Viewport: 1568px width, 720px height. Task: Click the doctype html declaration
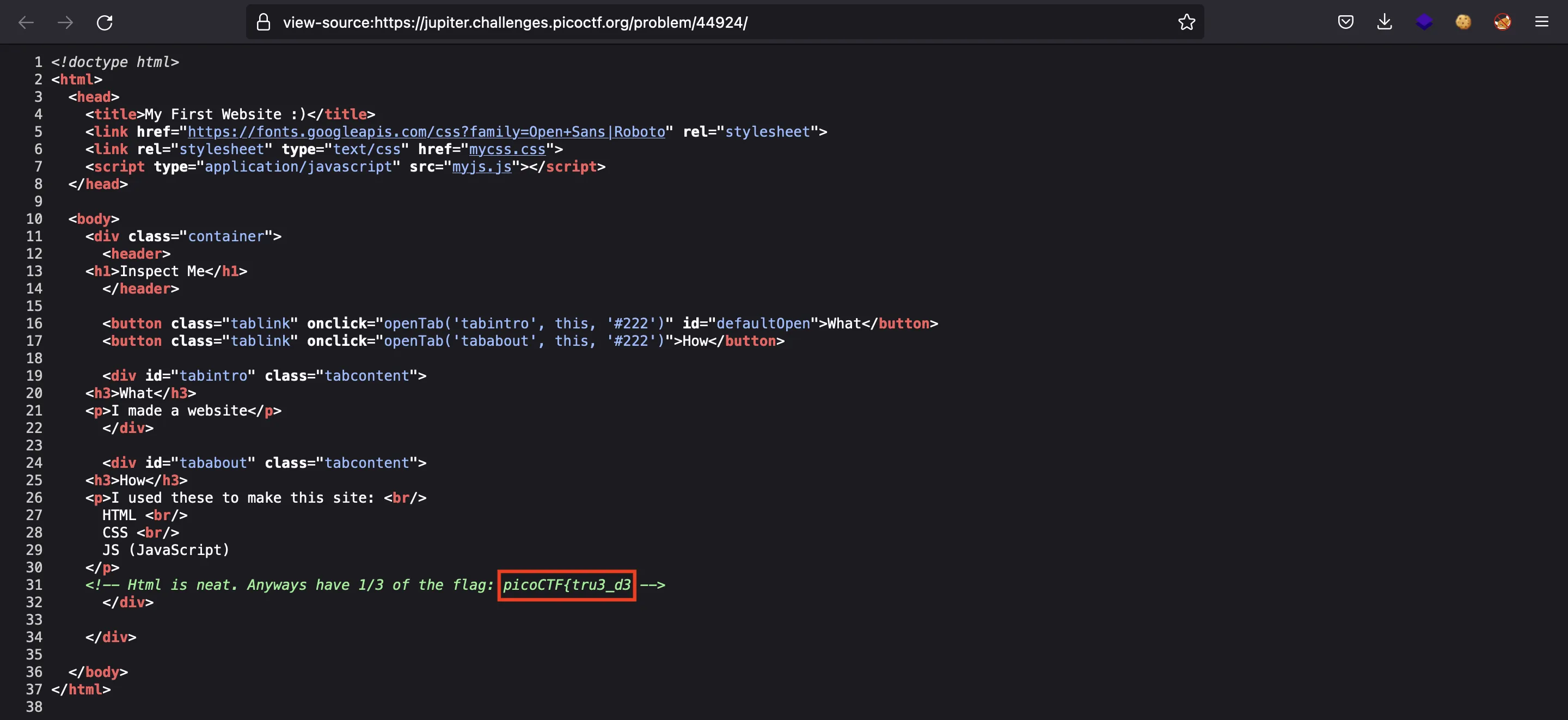click(115, 62)
